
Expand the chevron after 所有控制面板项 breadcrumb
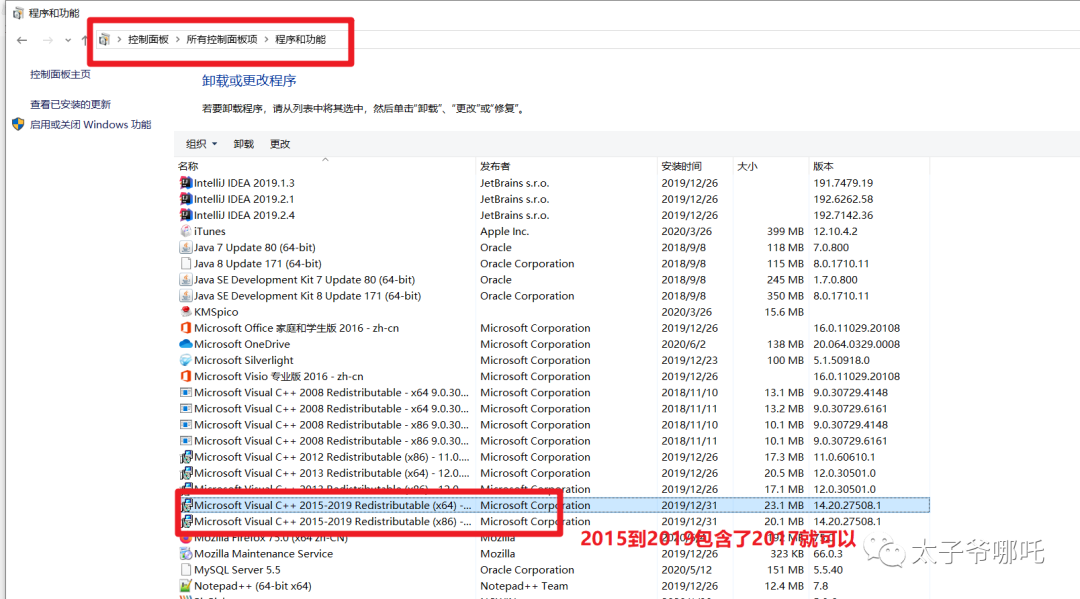pos(267,39)
